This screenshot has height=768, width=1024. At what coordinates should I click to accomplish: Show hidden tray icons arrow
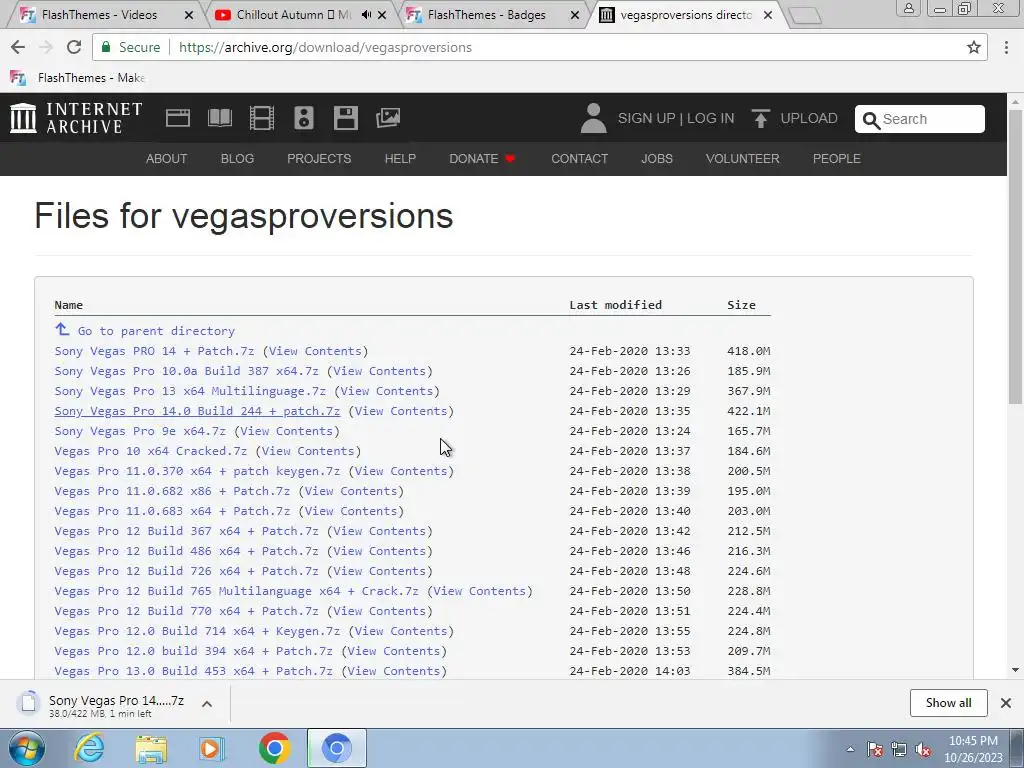pos(850,750)
